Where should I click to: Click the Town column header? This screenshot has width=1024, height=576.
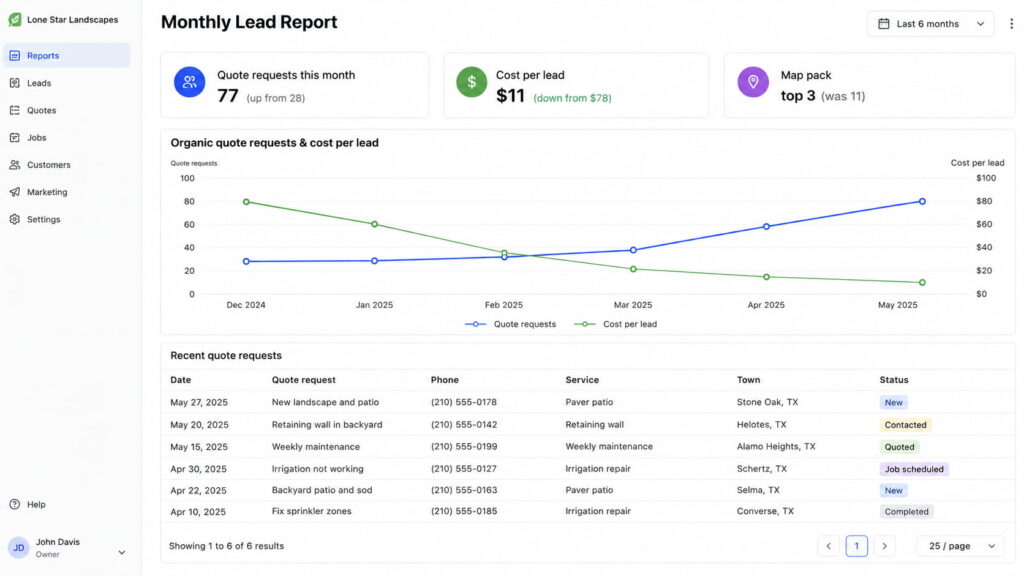748,379
